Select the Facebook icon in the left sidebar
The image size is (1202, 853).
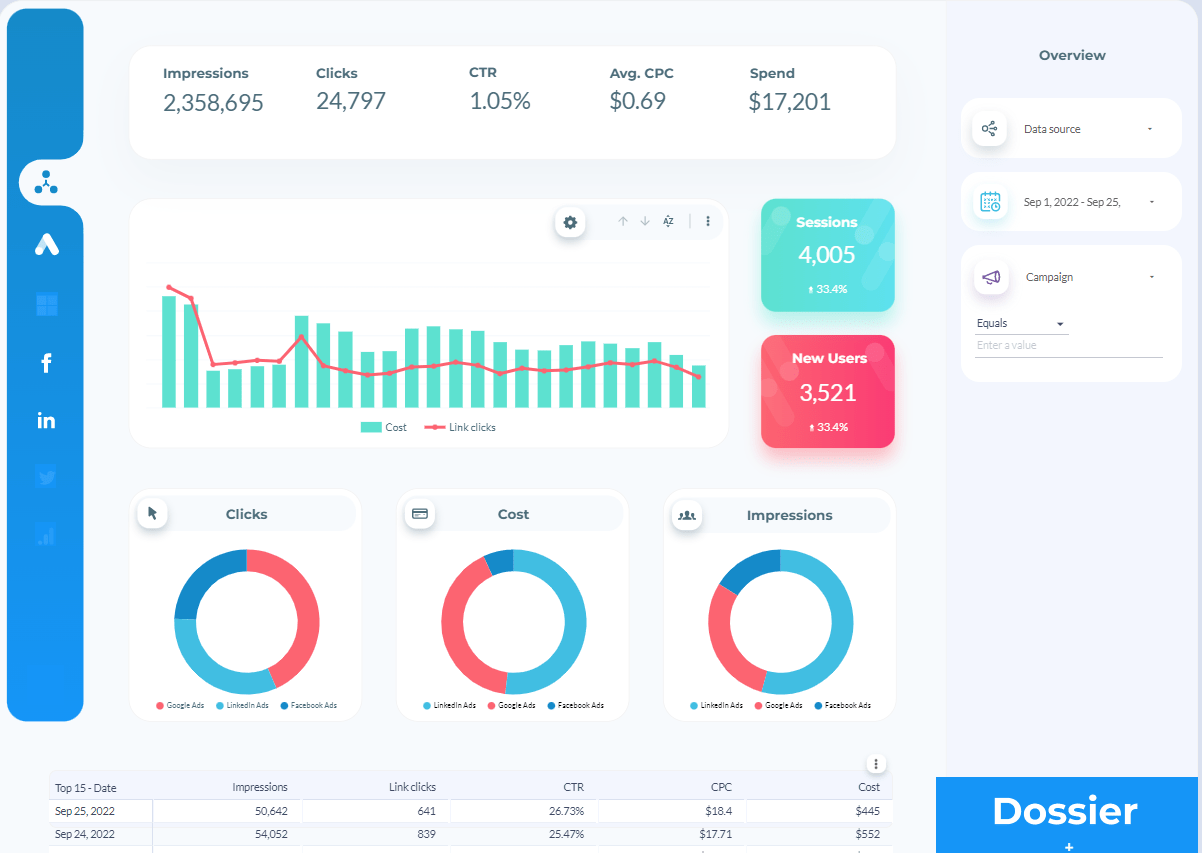pos(46,363)
